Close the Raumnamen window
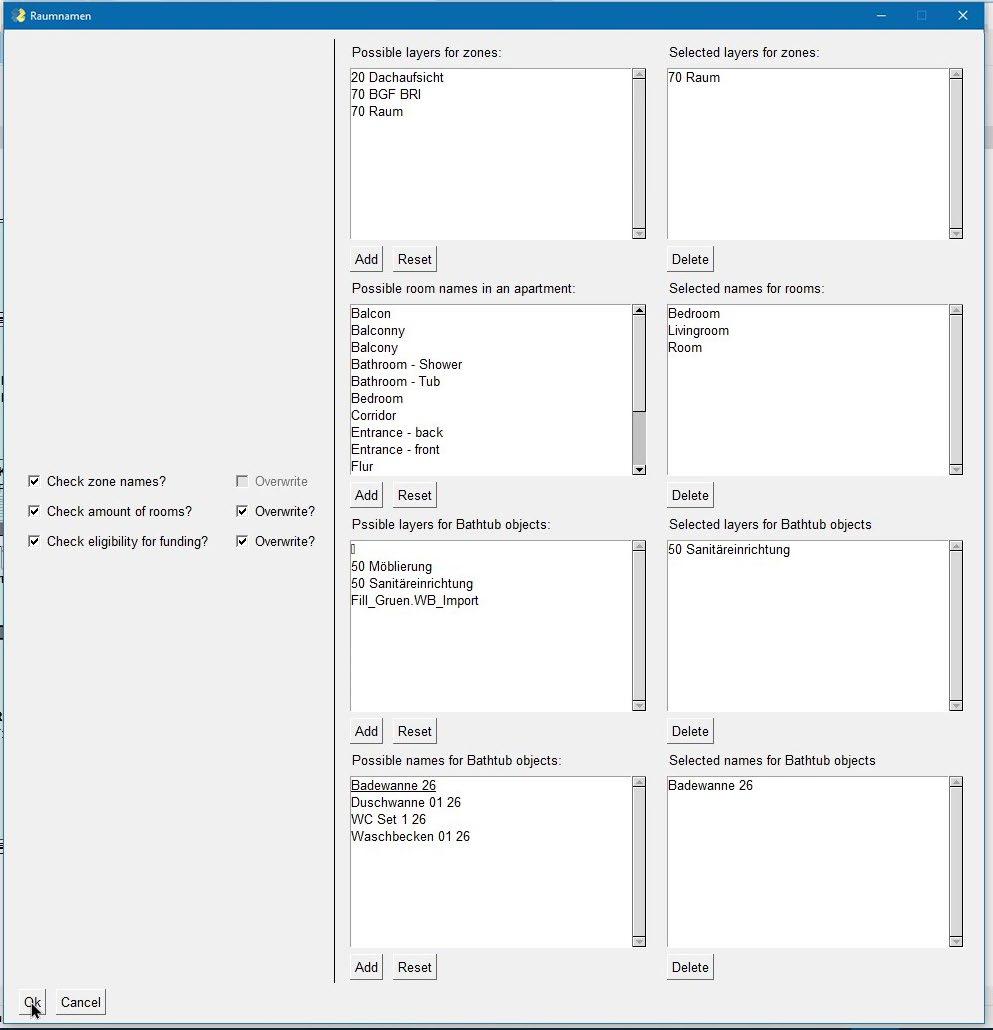Screen dimensions: 993x1030 point(963,15)
